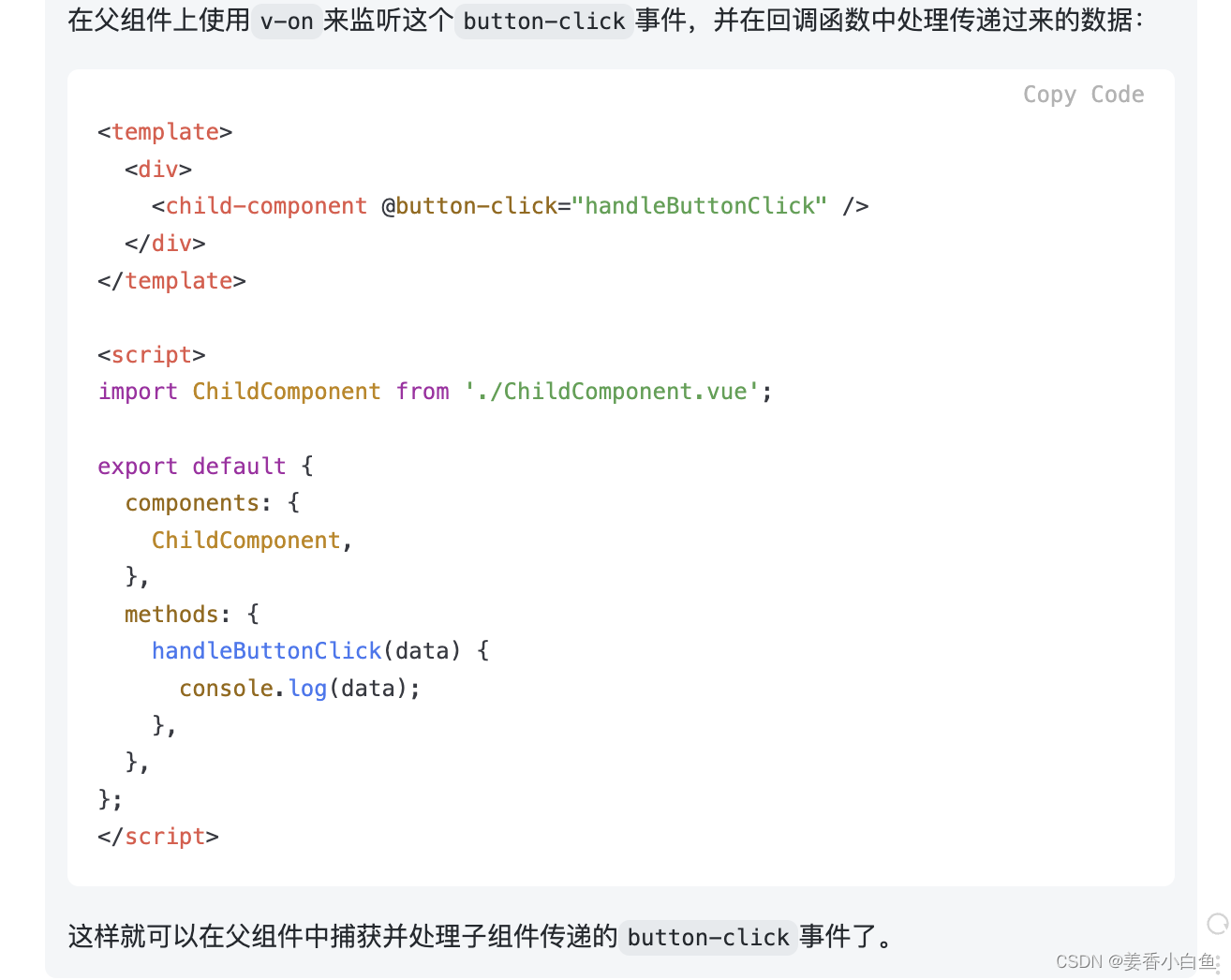Click the 'components: {' line

[213, 503]
